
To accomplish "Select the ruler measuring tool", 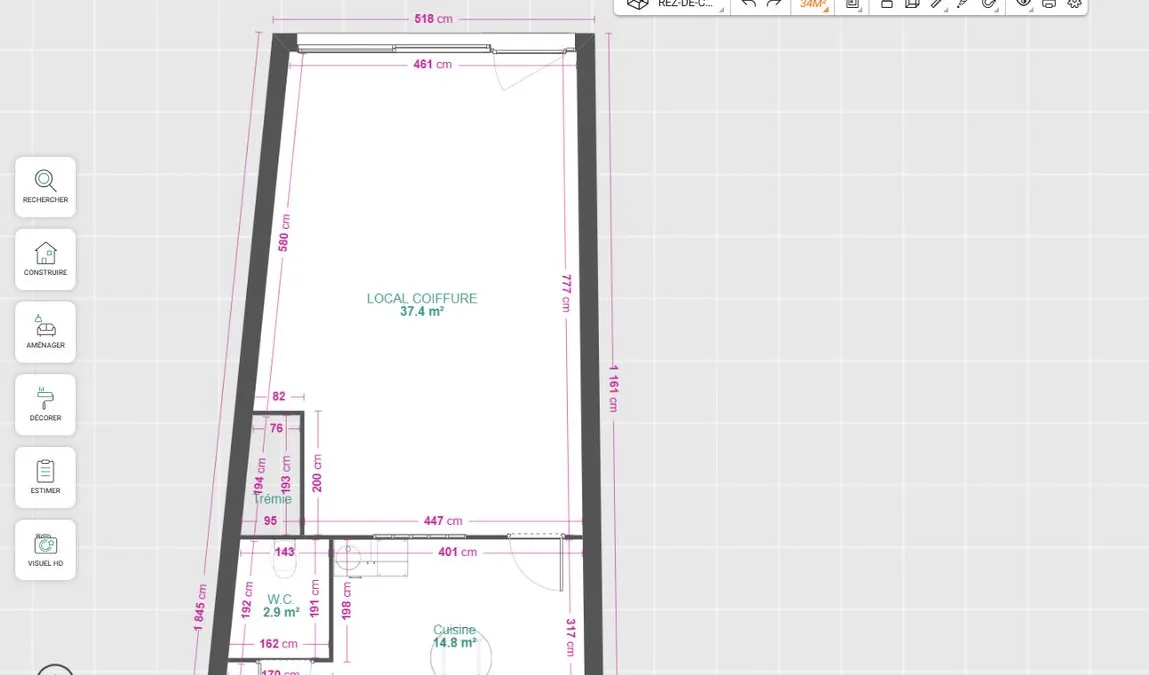I will tap(937, 4).
